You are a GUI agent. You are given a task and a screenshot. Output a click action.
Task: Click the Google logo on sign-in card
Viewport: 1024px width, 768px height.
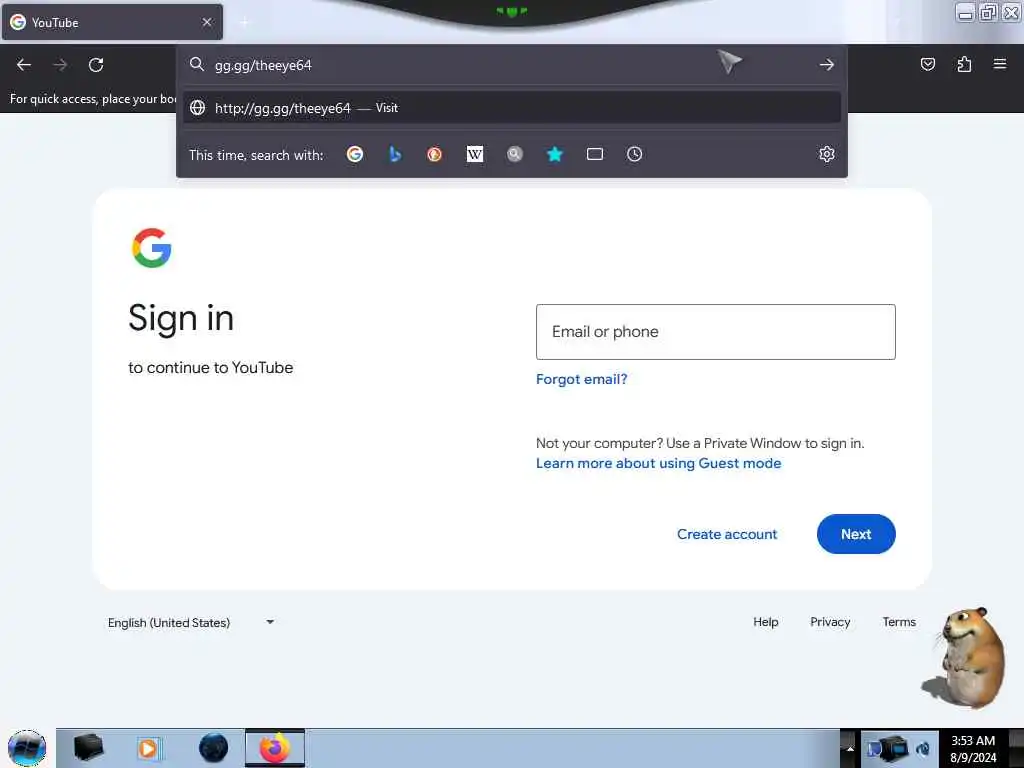152,248
